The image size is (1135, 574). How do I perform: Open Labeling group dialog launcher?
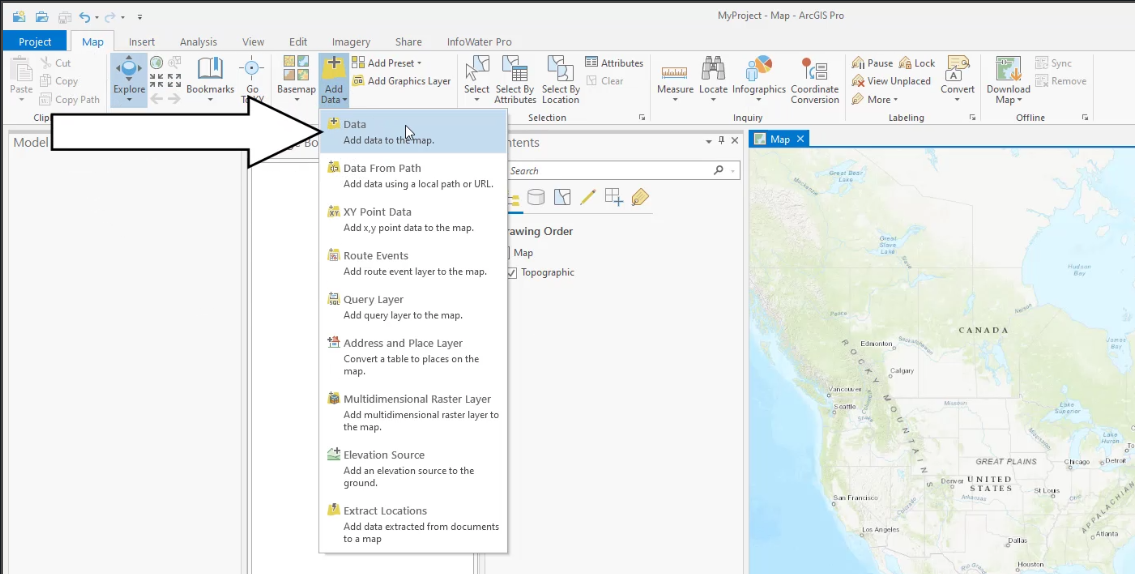click(972, 117)
